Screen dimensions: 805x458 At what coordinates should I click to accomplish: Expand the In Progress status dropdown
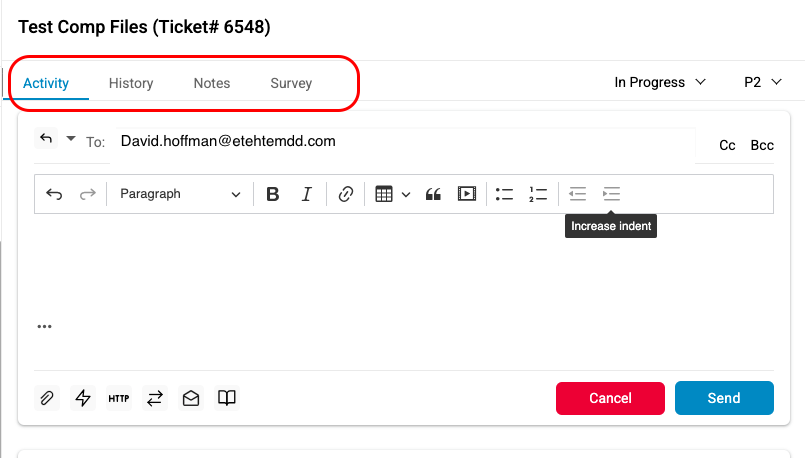660,82
